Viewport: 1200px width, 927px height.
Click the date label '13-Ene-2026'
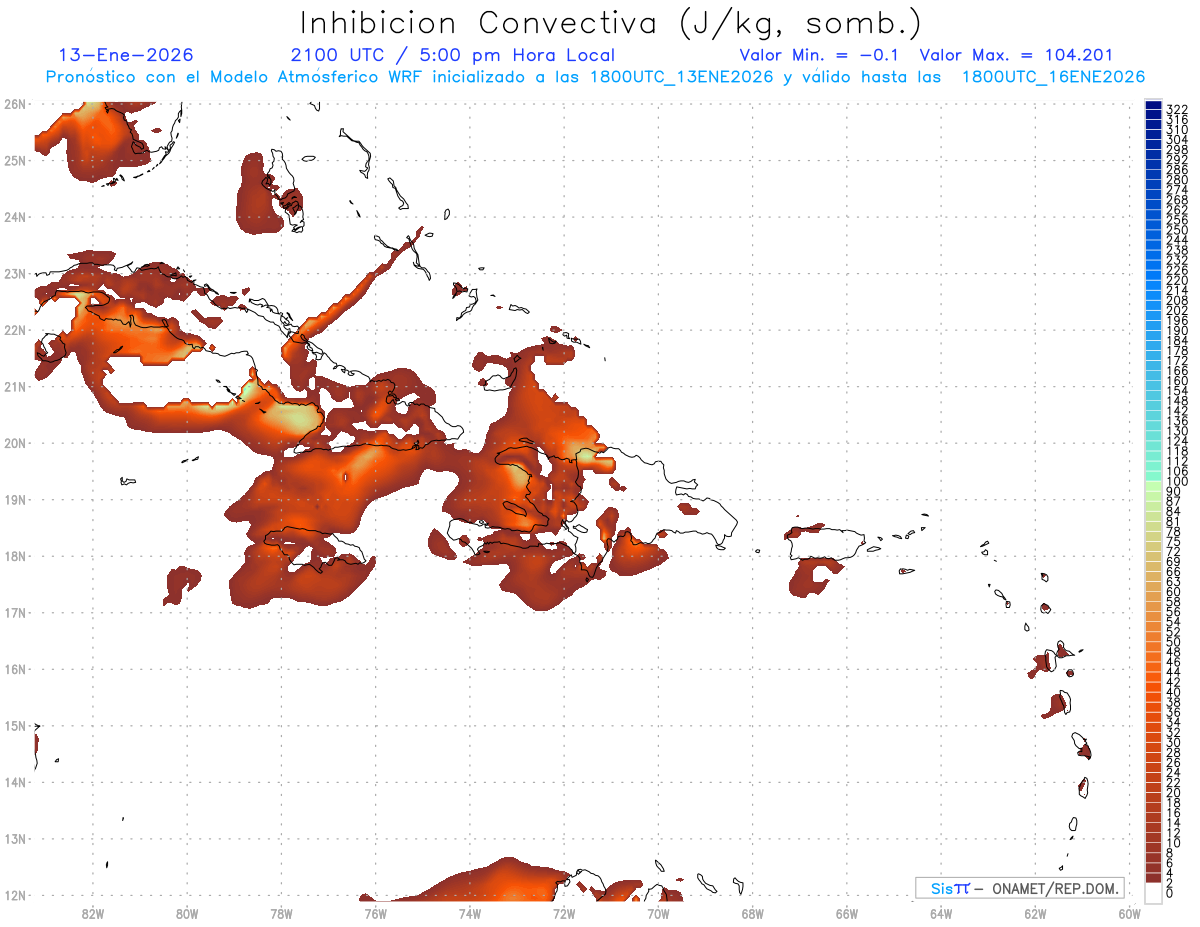[126, 55]
